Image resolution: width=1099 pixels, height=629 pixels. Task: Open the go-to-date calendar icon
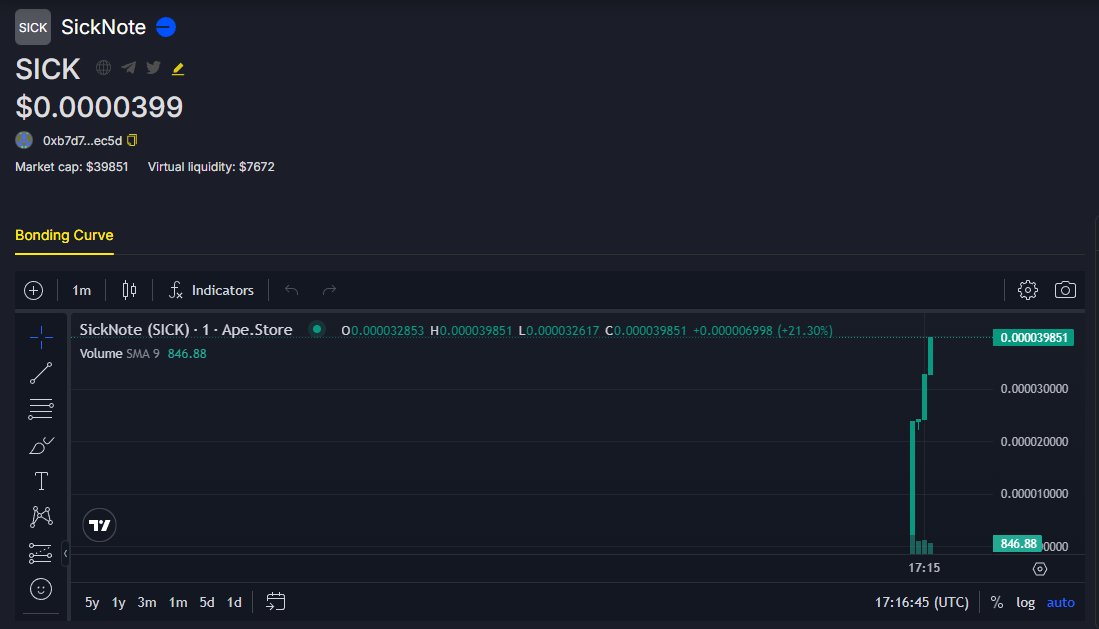point(275,602)
